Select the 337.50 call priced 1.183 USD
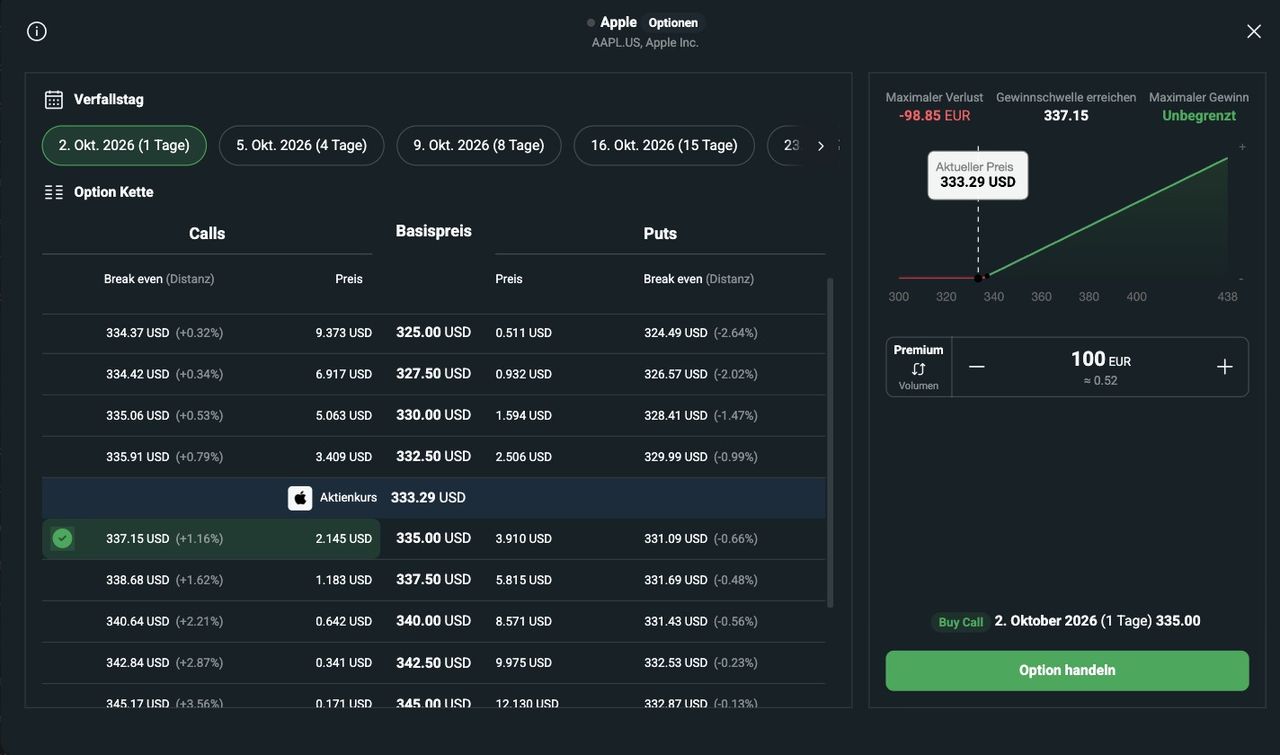 click(211, 580)
